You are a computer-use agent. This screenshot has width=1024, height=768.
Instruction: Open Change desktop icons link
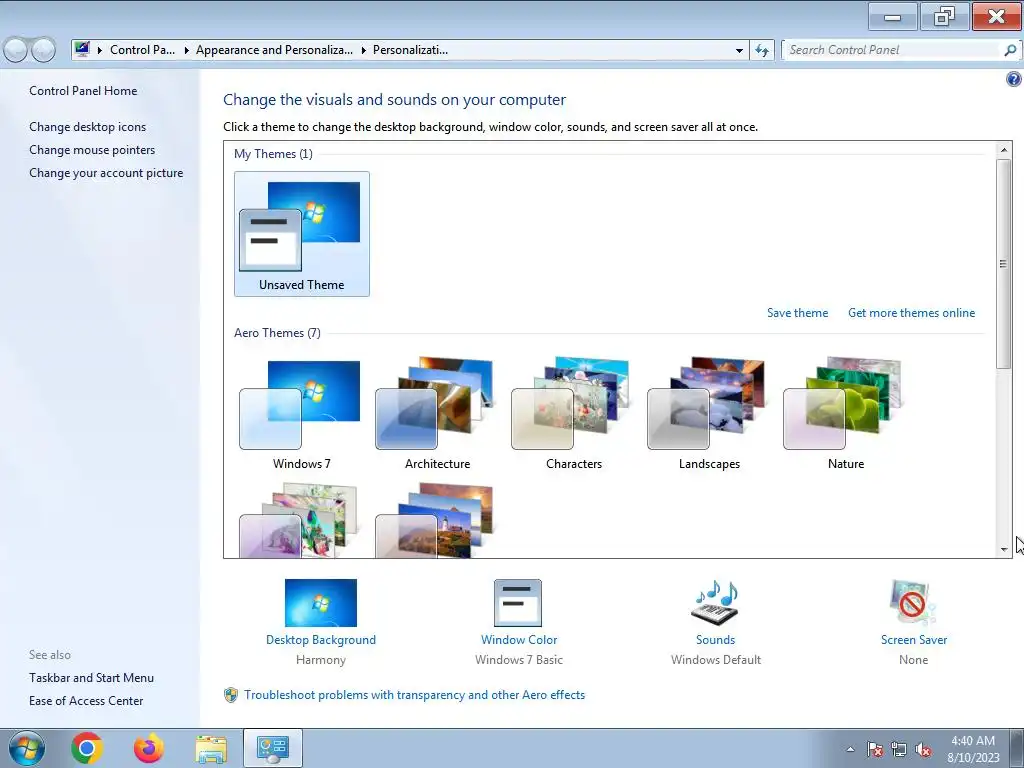[x=88, y=127]
